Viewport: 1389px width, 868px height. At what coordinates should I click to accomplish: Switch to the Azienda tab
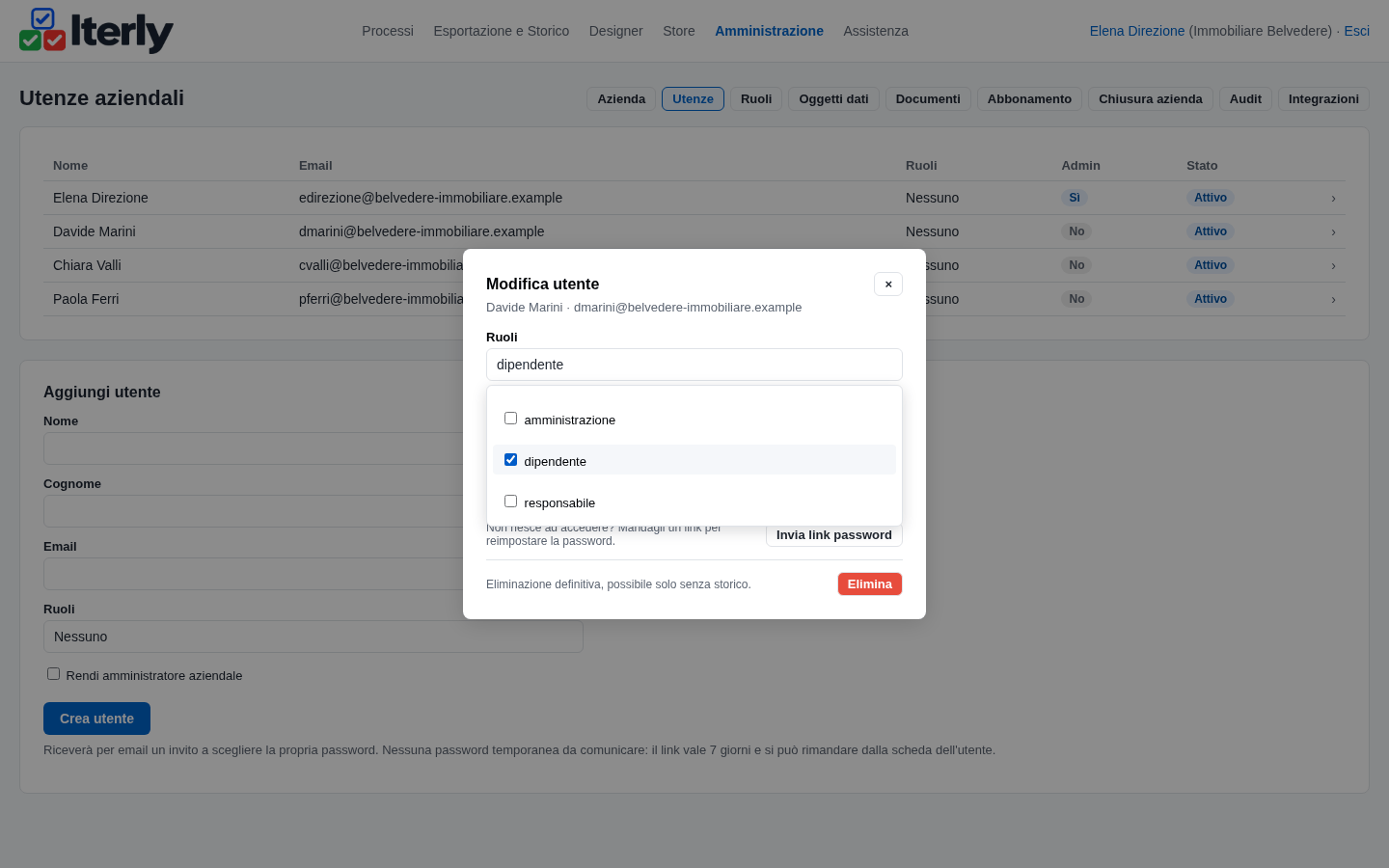621,99
